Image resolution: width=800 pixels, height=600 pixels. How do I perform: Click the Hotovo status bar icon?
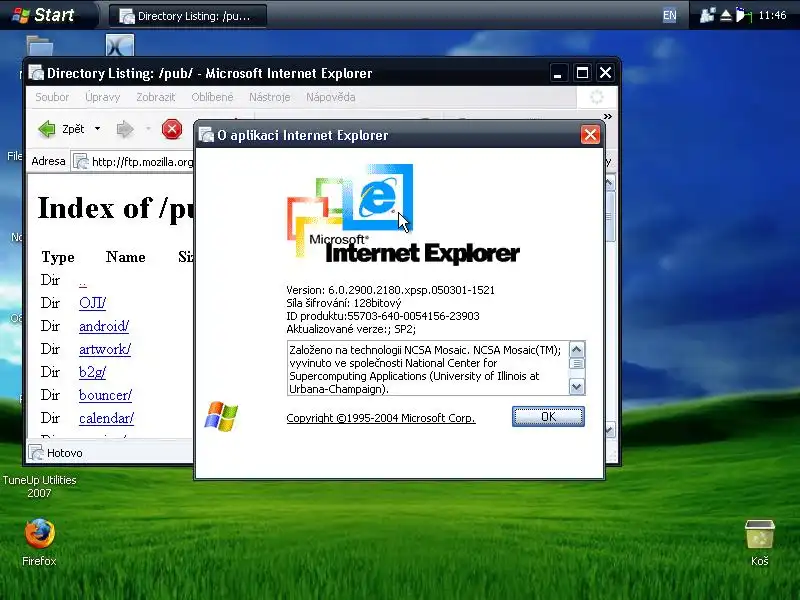pos(36,453)
